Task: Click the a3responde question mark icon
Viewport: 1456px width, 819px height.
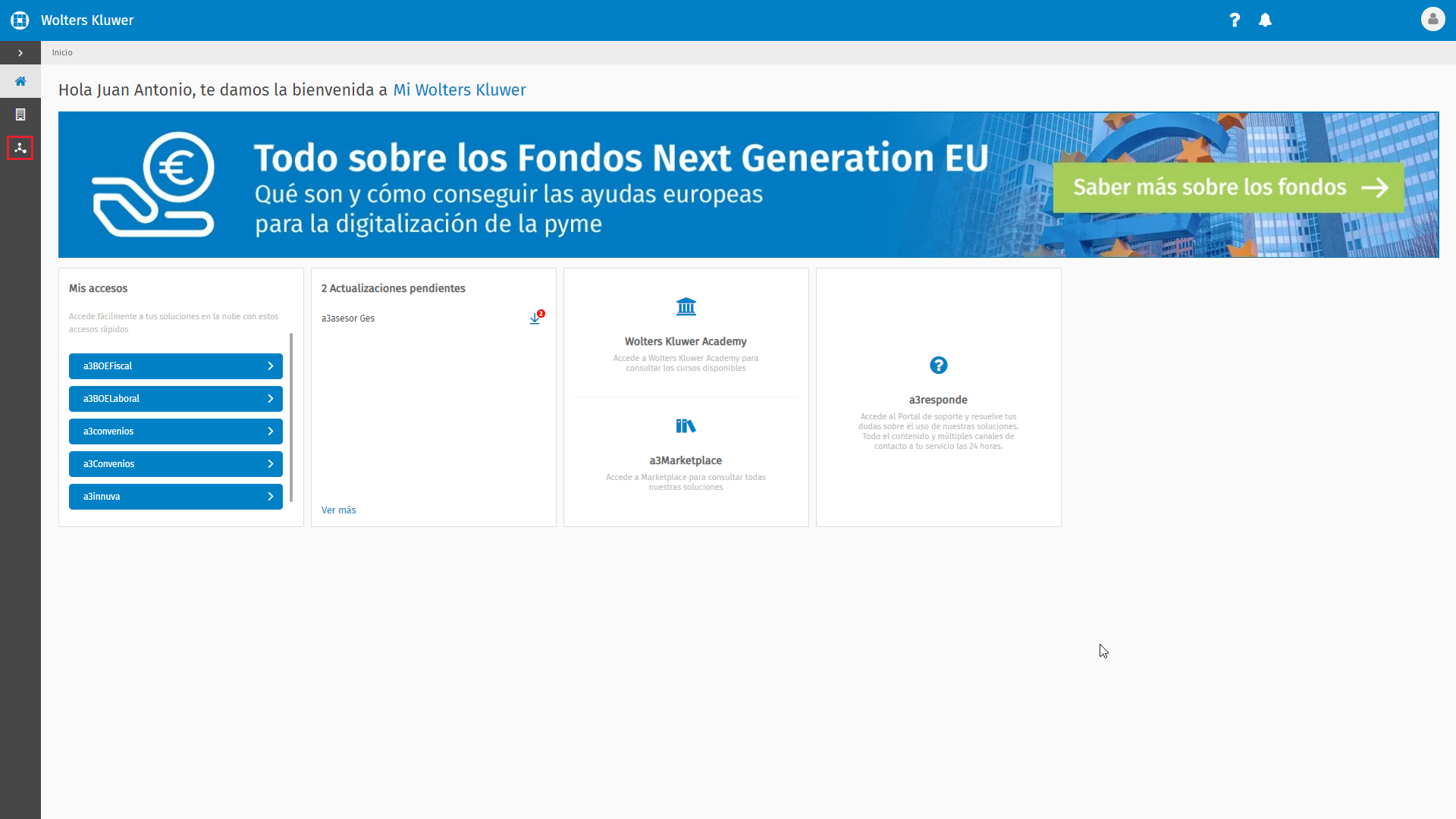Action: (x=938, y=365)
